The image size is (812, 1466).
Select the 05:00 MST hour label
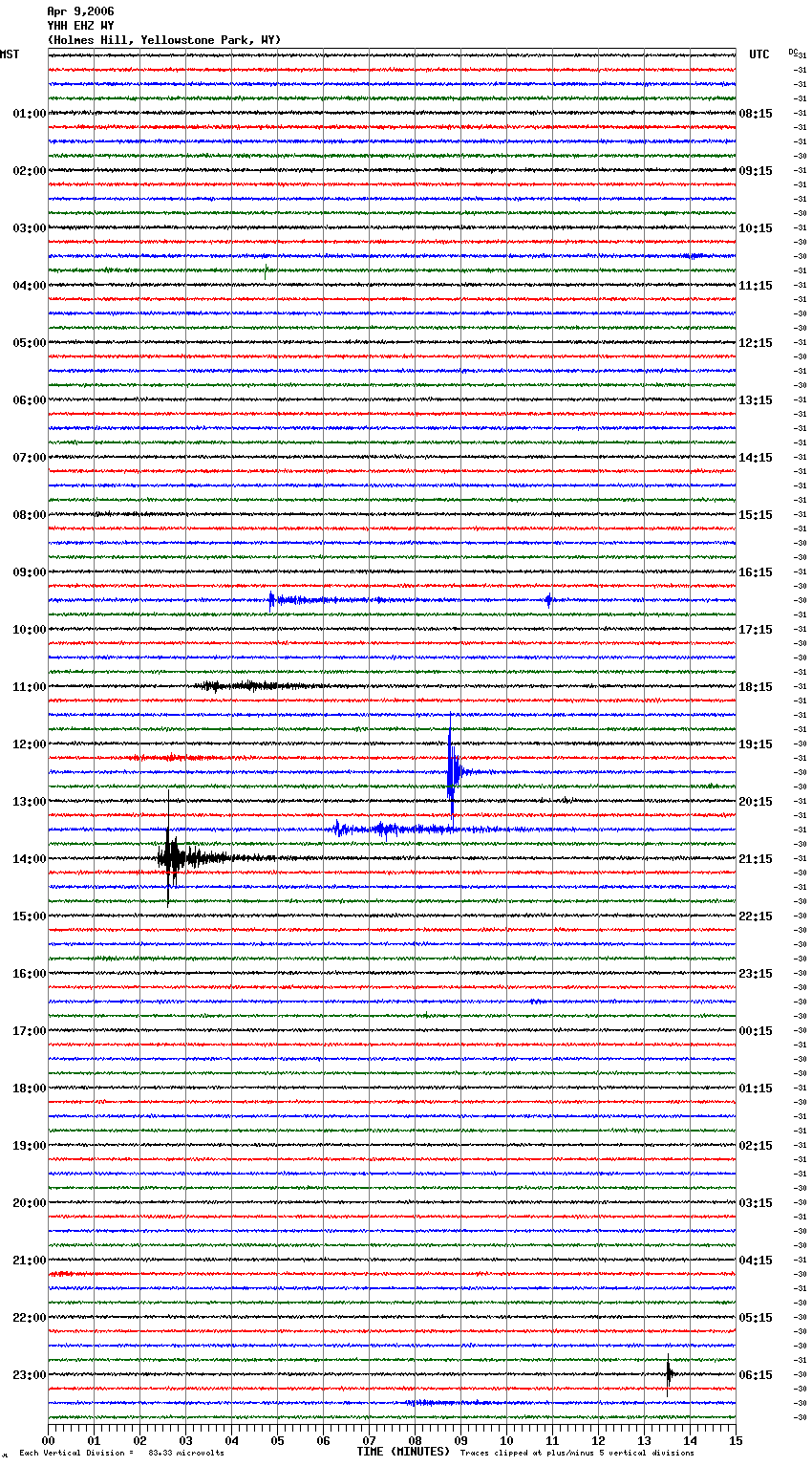click(29, 343)
